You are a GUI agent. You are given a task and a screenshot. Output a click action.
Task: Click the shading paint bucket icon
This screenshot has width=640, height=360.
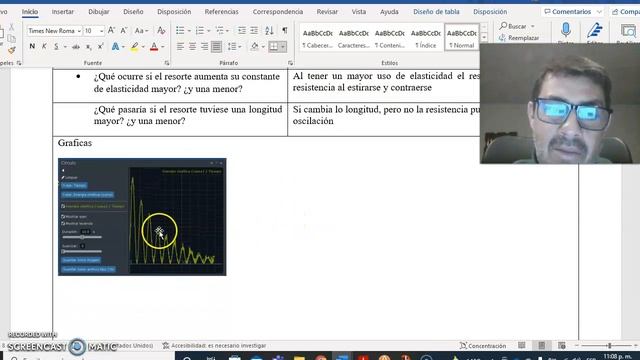coord(255,47)
